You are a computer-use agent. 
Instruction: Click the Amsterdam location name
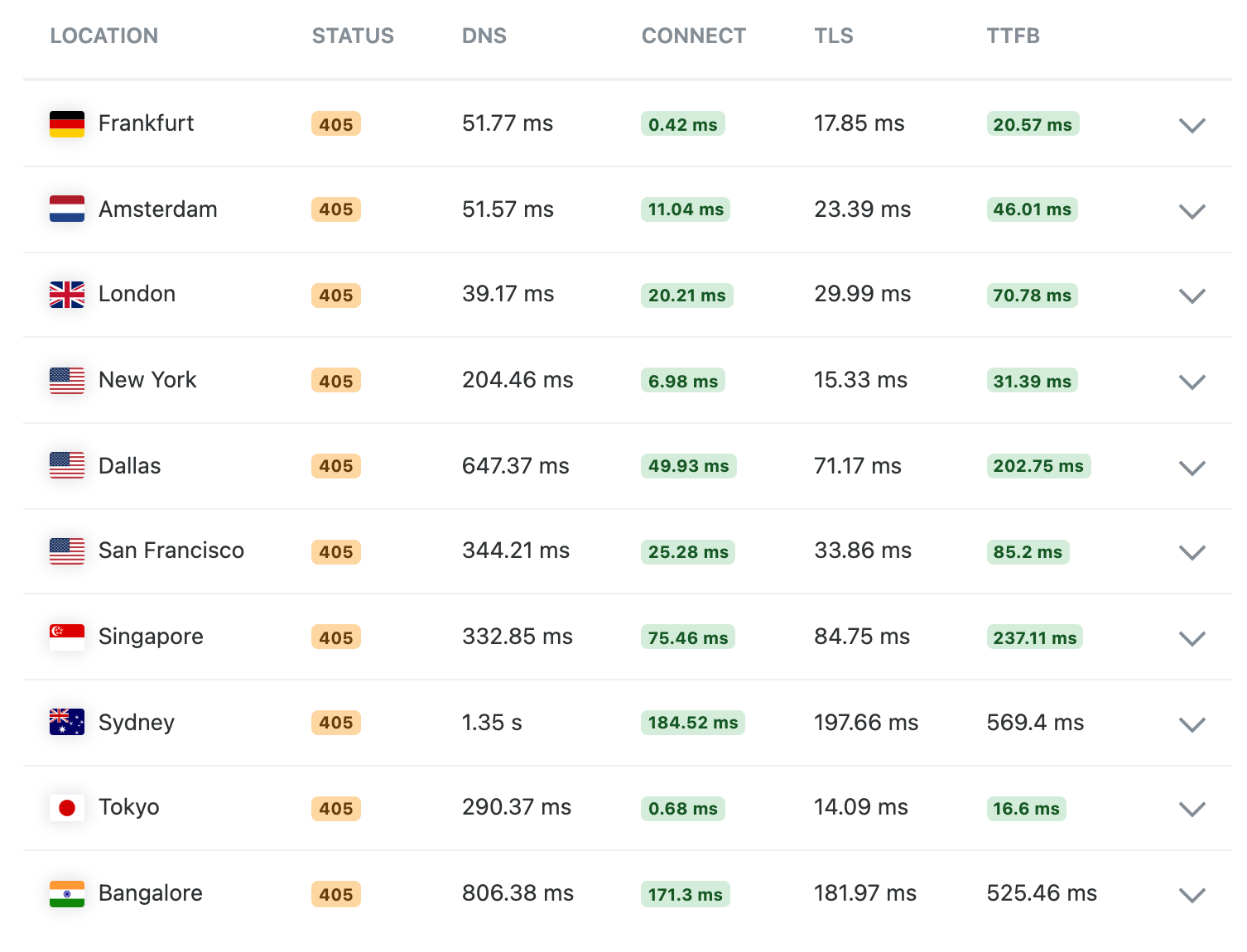[x=157, y=209]
